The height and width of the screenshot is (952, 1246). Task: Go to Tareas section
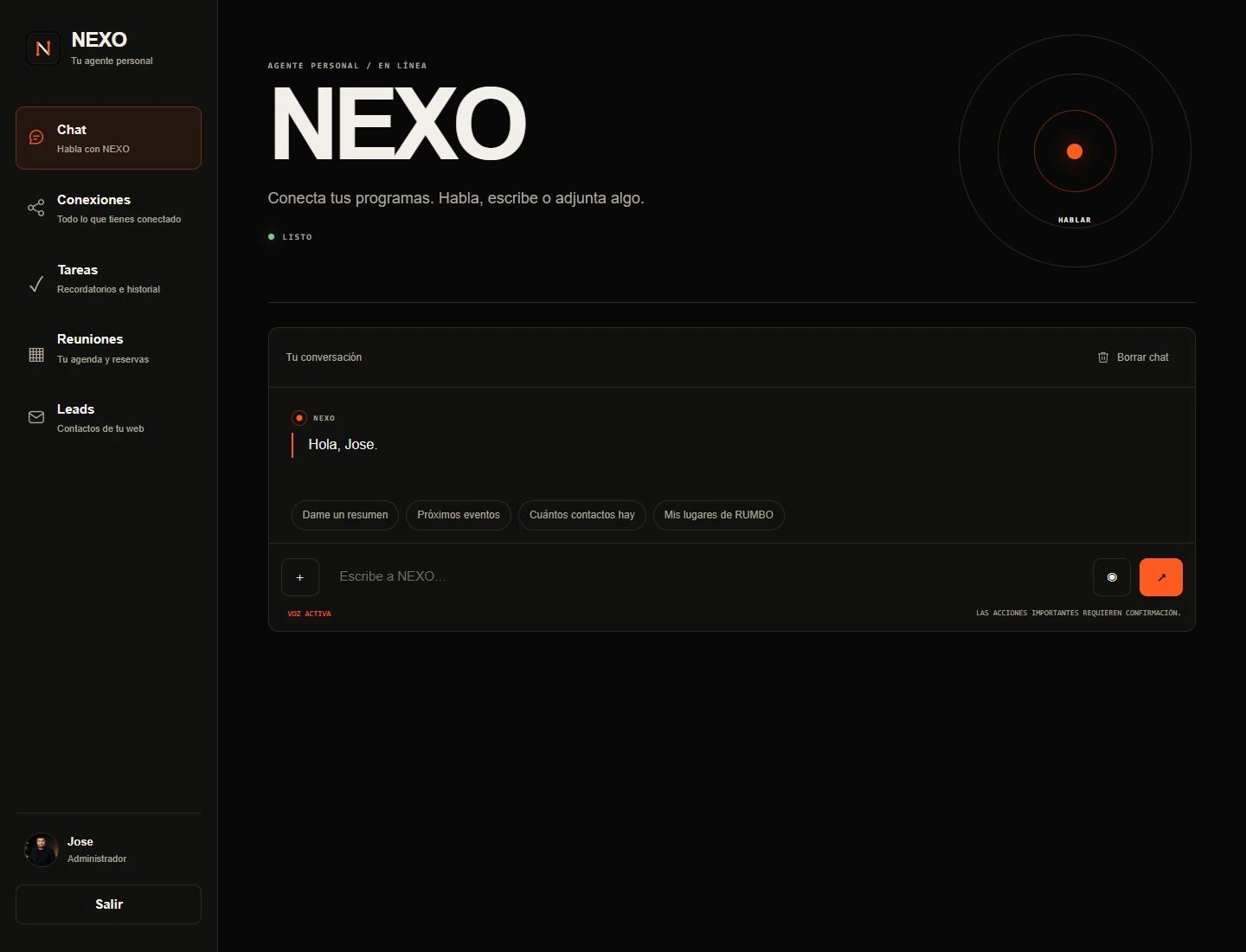(108, 279)
